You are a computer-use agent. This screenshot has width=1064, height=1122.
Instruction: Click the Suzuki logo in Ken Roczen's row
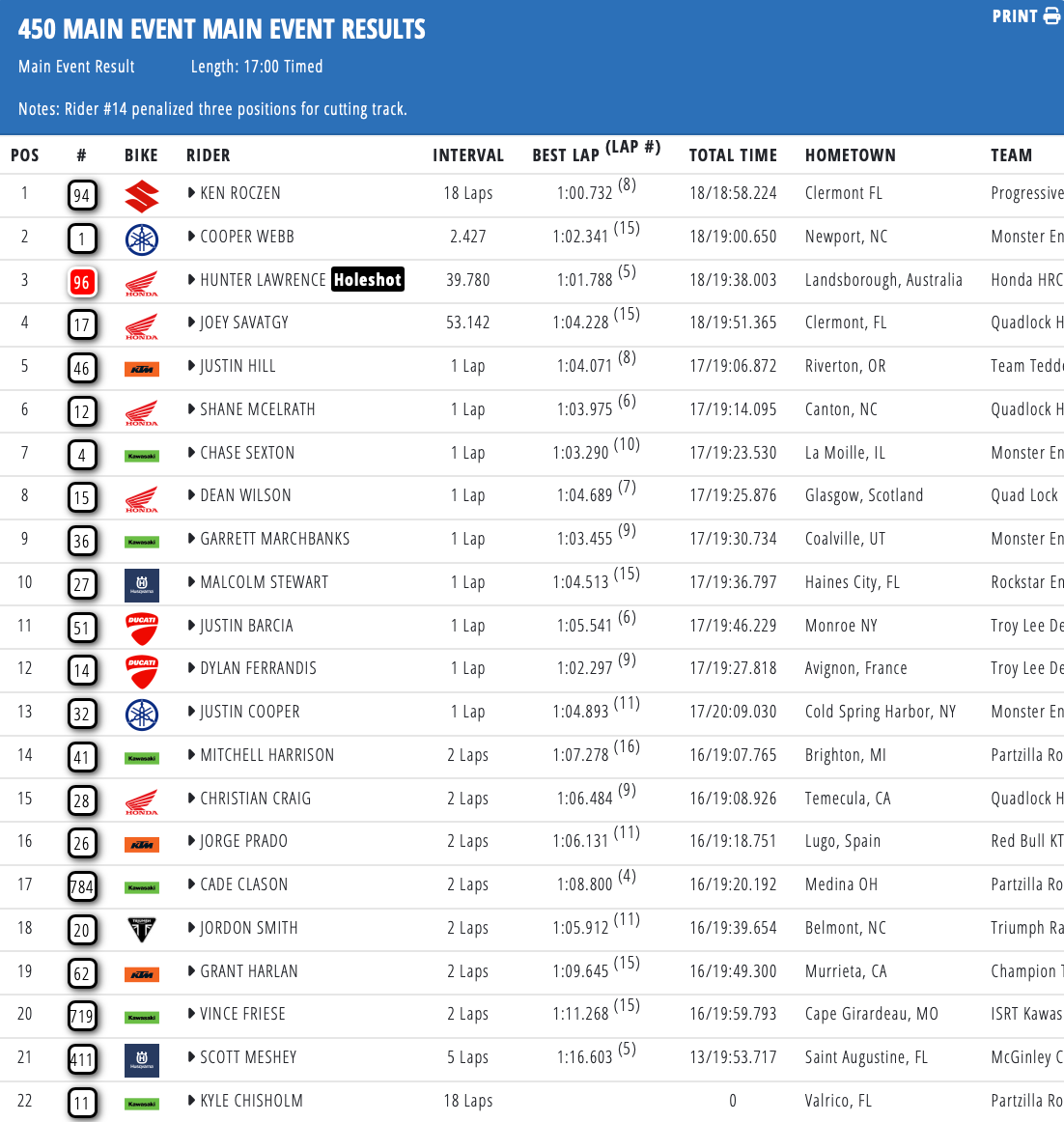point(142,195)
